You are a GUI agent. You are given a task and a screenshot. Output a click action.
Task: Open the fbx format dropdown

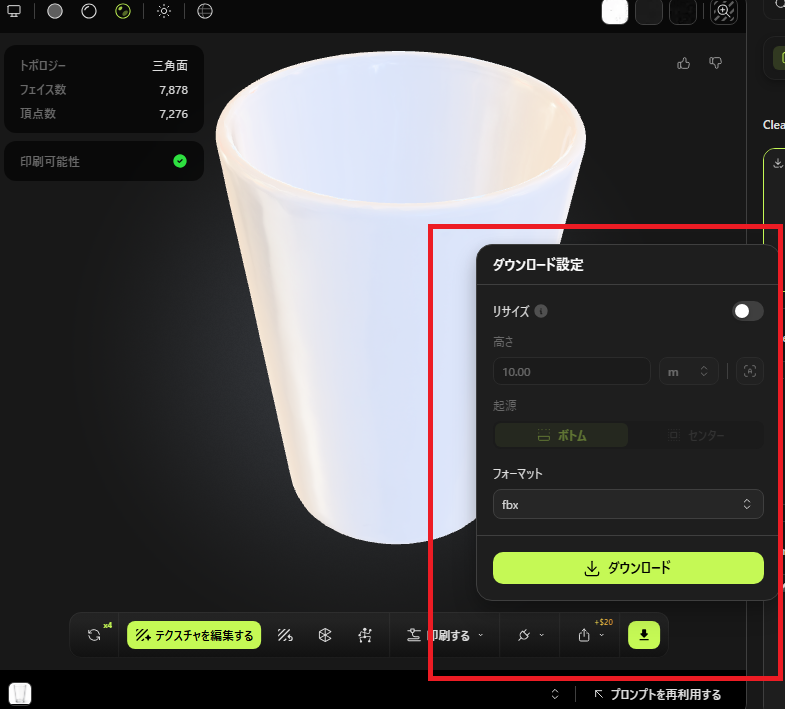628,505
